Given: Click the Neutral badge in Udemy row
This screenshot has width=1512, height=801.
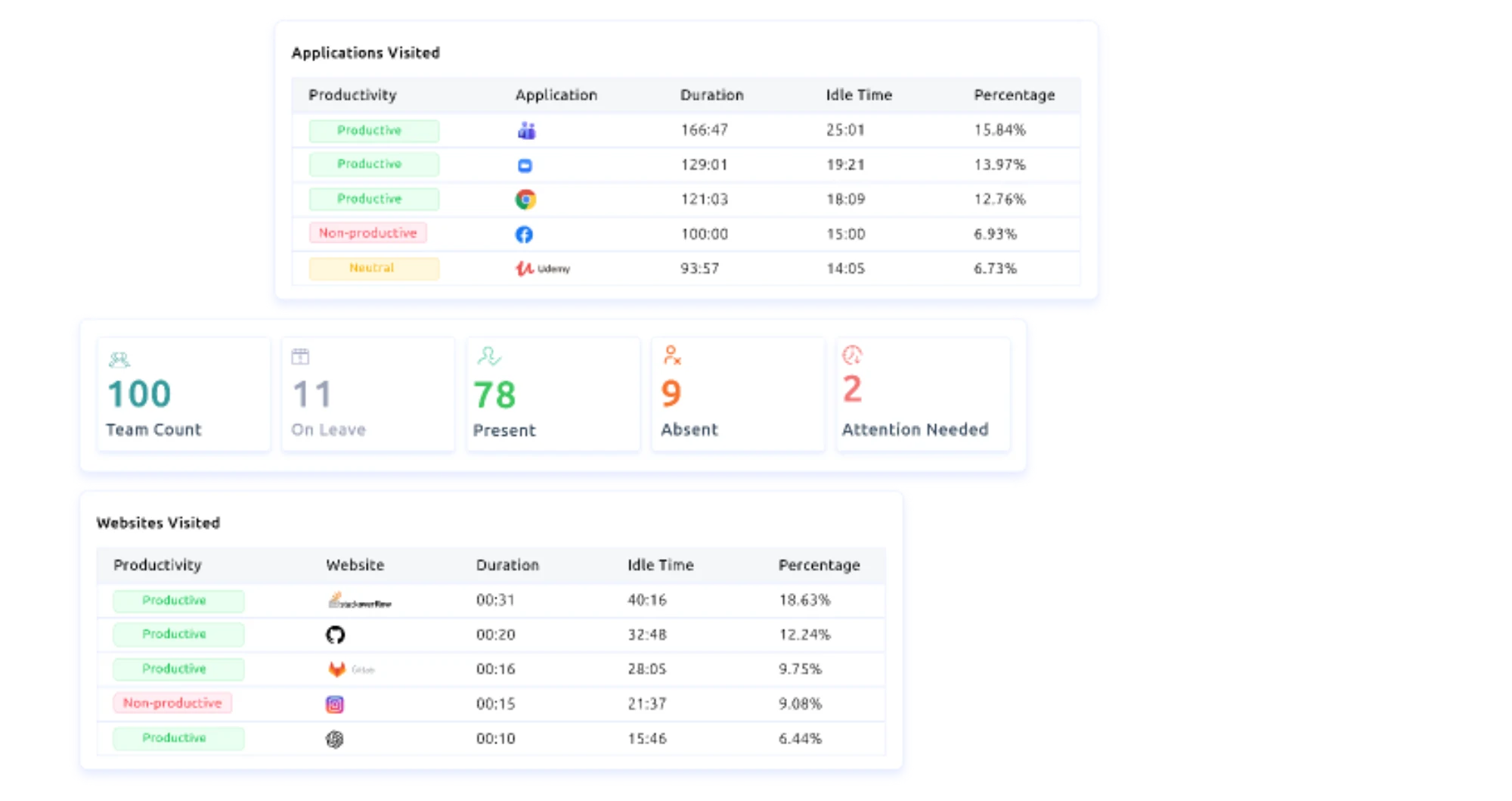Looking at the screenshot, I should (x=373, y=269).
